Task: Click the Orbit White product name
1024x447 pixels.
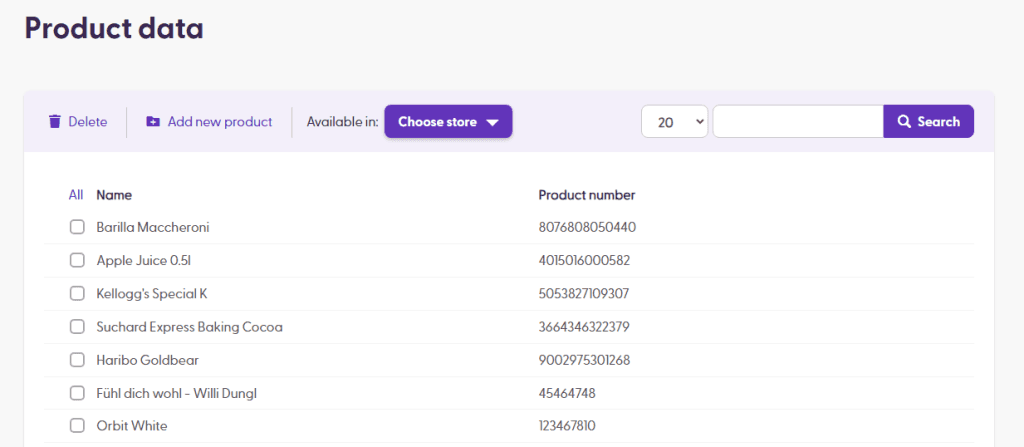Action: click(132, 426)
